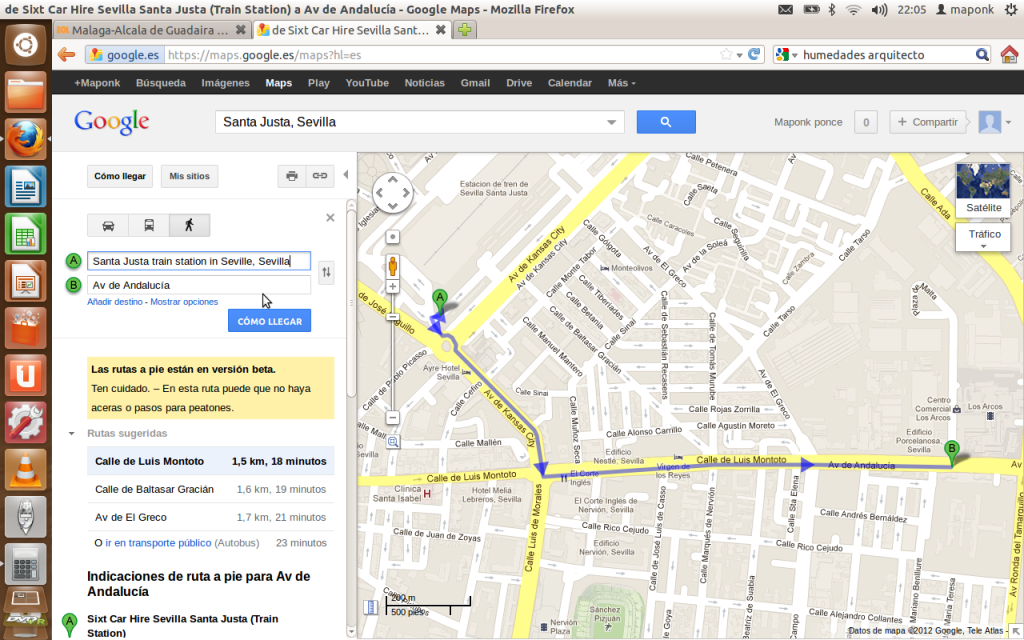Open Firefox from Ubuntu launcher
The height and width of the screenshot is (640, 1024).
point(25,139)
